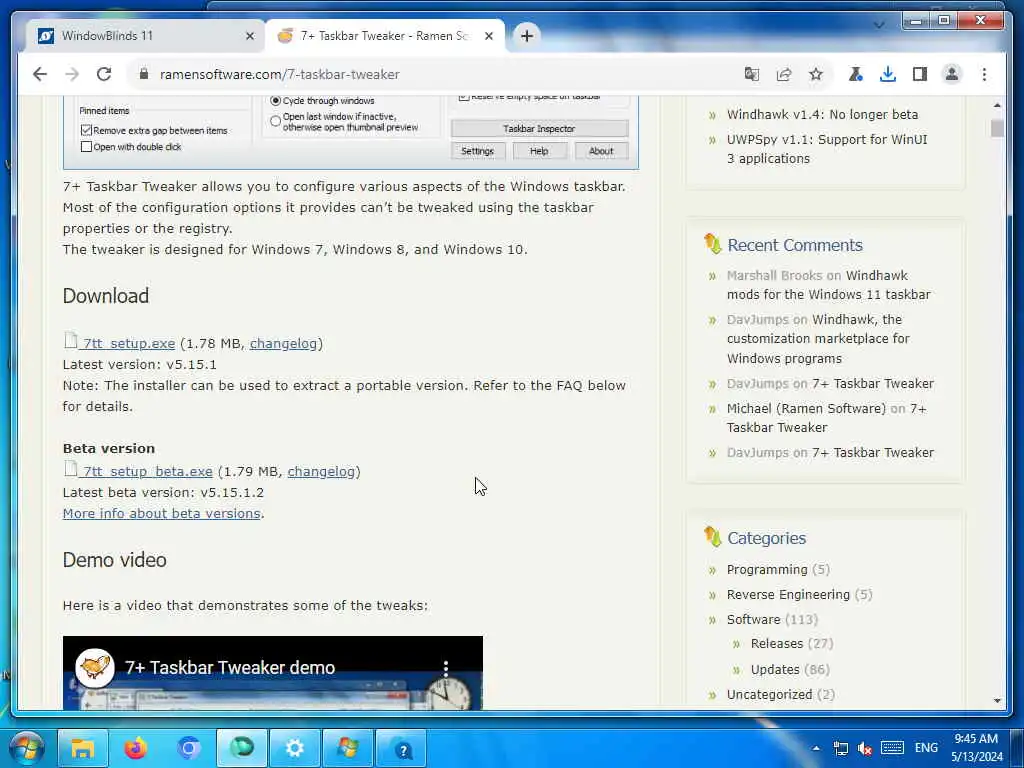Click the Settings button in screenshot
The width and height of the screenshot is (1024, 768).
pos(477,151)
